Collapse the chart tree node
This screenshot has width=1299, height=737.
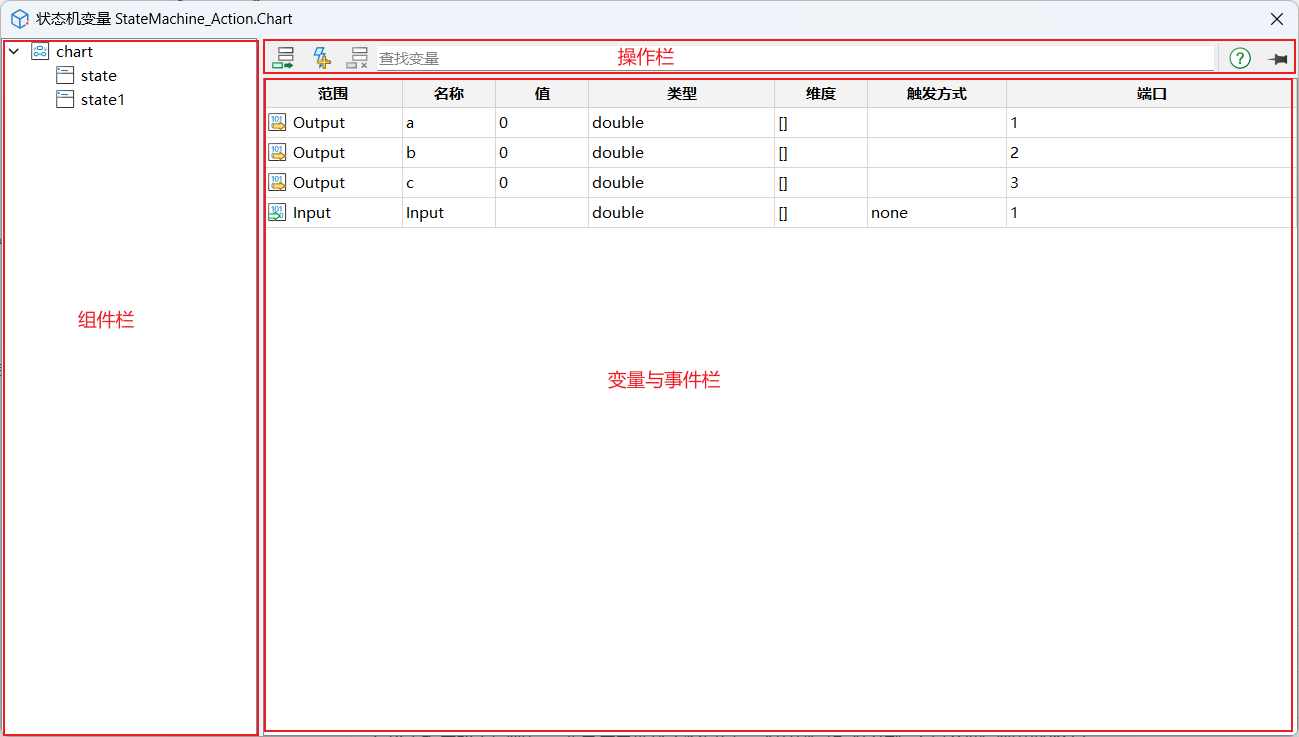[14, 52]
